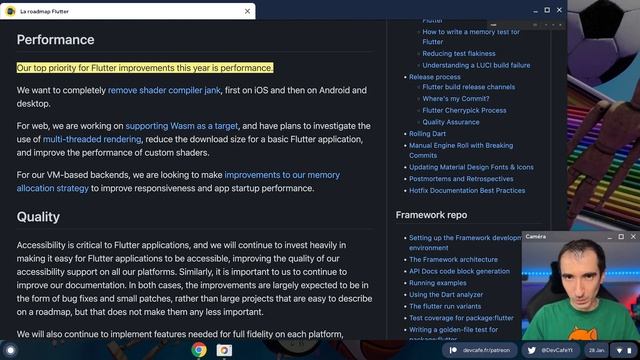Open the Chrome browser in the shelf
This screenshot has height=360, width=640.
click(x=199, y=350)
